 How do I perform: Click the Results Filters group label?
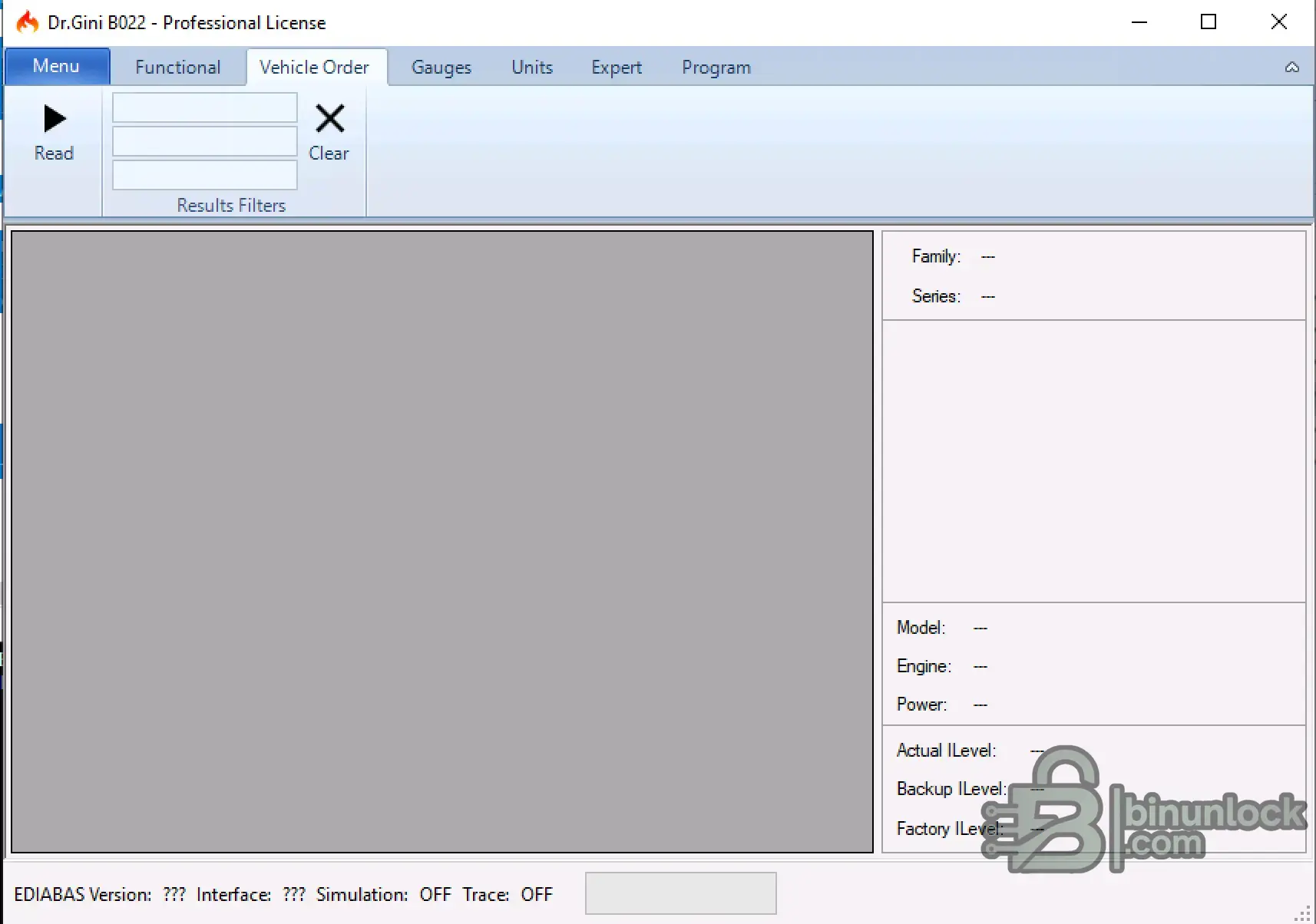tap(231, 206)
